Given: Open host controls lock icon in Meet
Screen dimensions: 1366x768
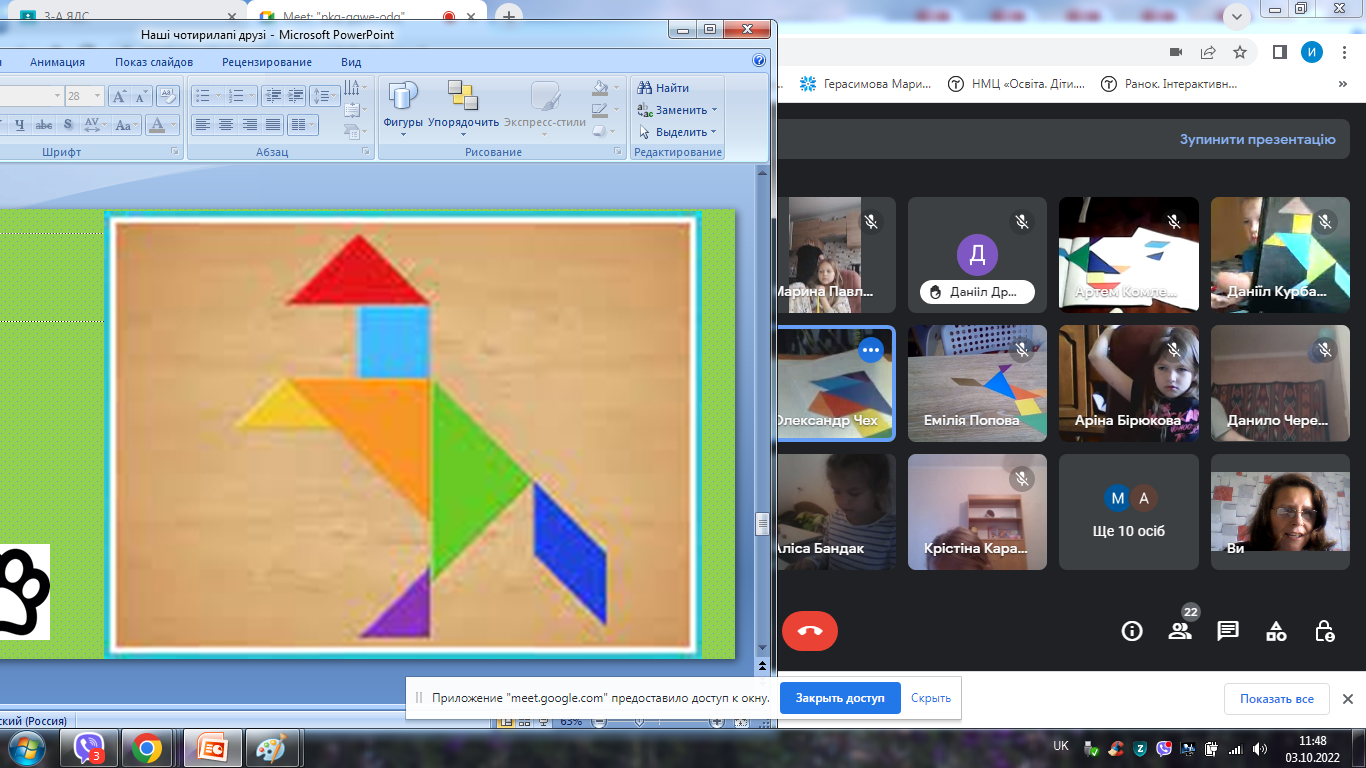Looking at the screenshot, I should coord(1324,631).
